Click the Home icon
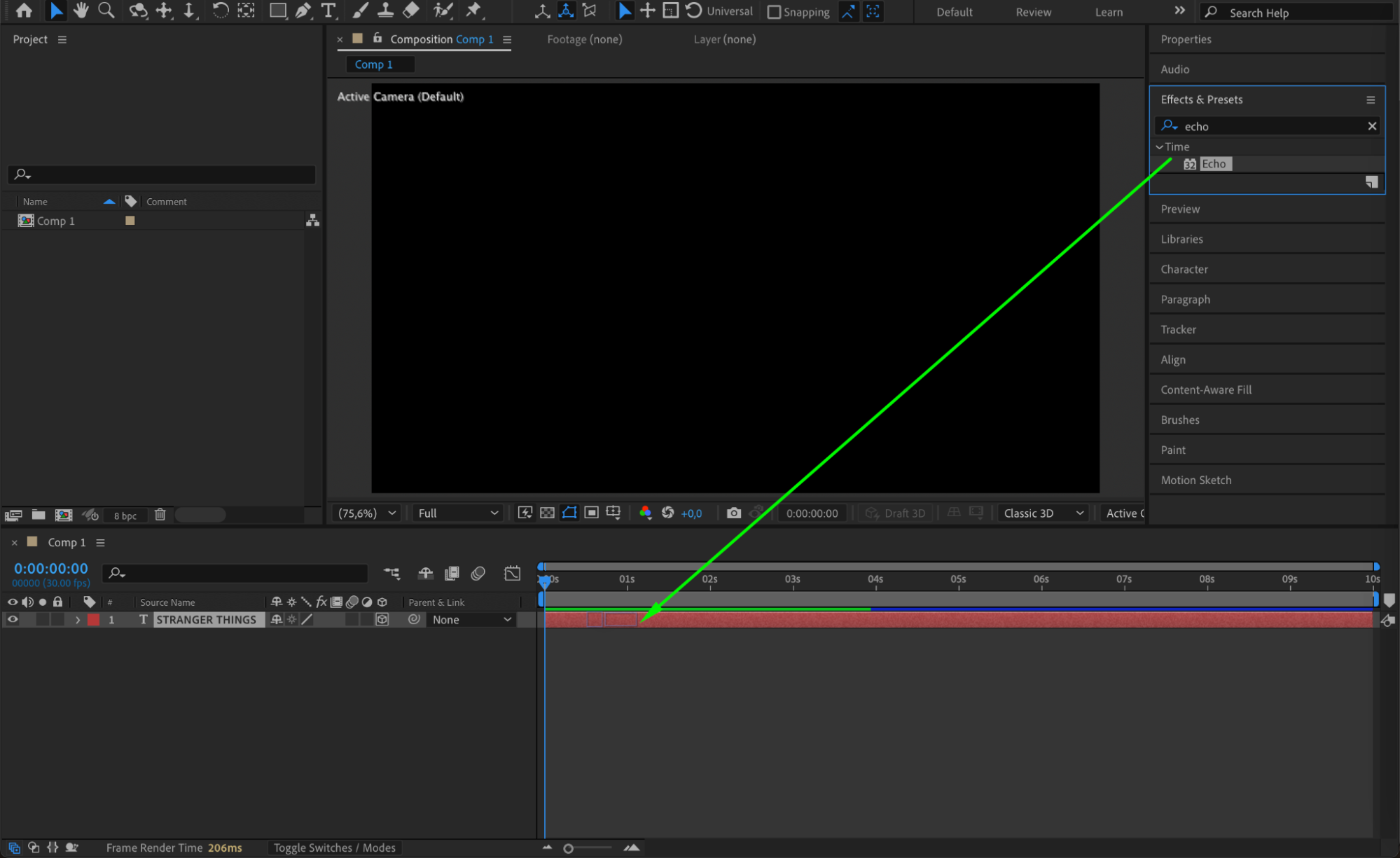 (x=24, y=11)
